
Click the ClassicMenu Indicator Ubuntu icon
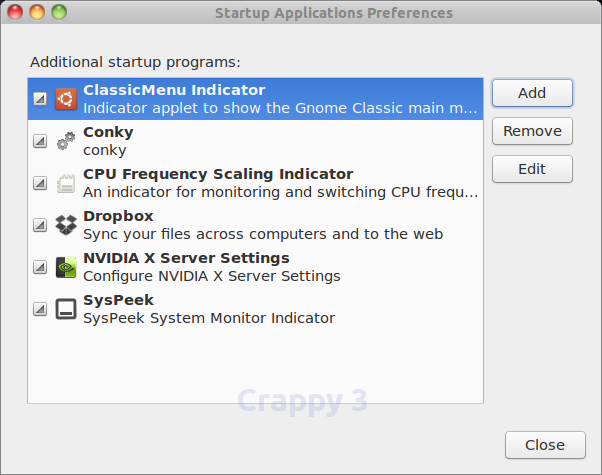pos(66,99)
